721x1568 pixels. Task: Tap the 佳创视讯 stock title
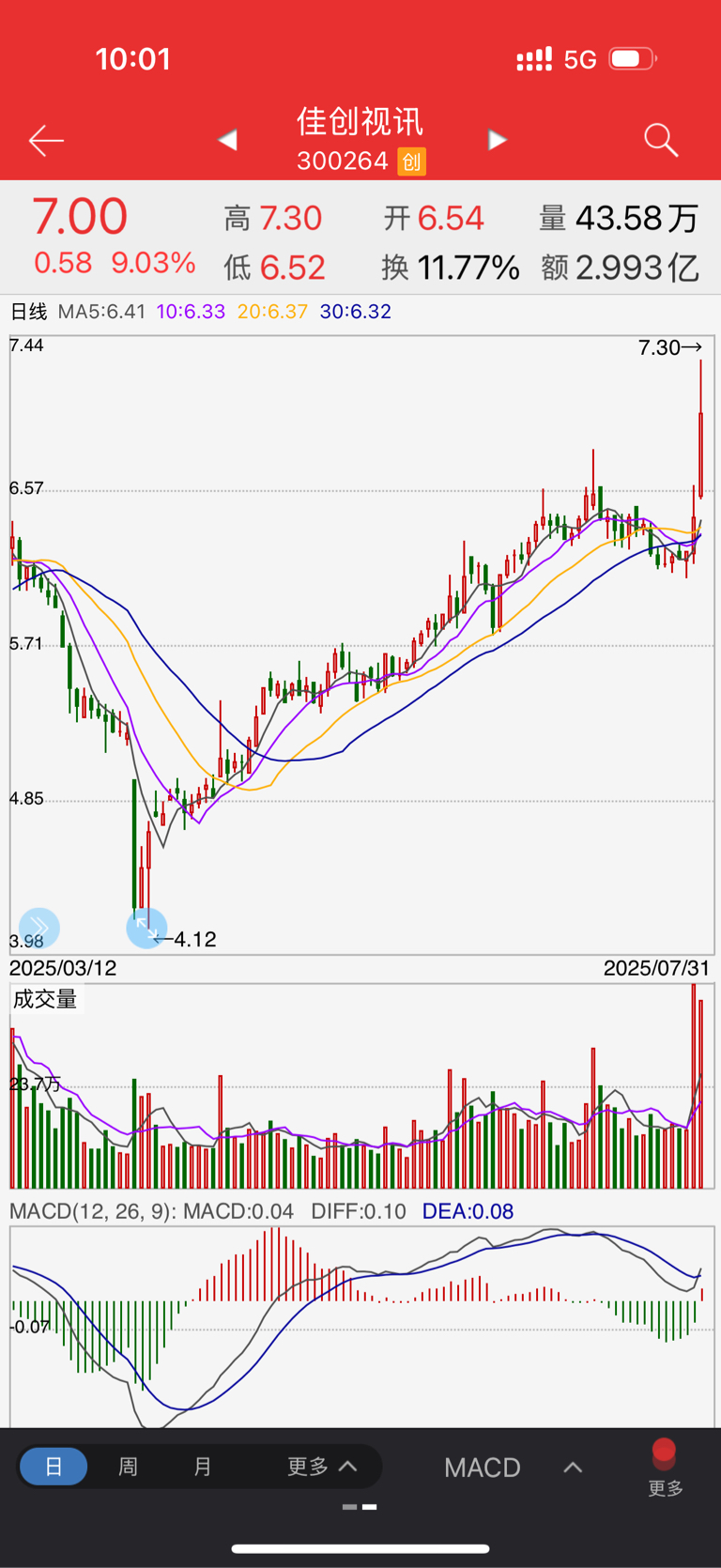pyautogui.click(x=360, y=122)
